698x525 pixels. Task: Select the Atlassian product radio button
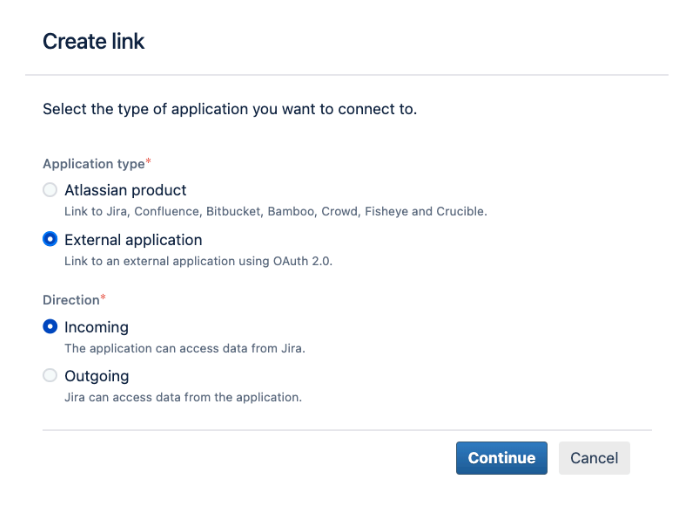tap(50, 190)
